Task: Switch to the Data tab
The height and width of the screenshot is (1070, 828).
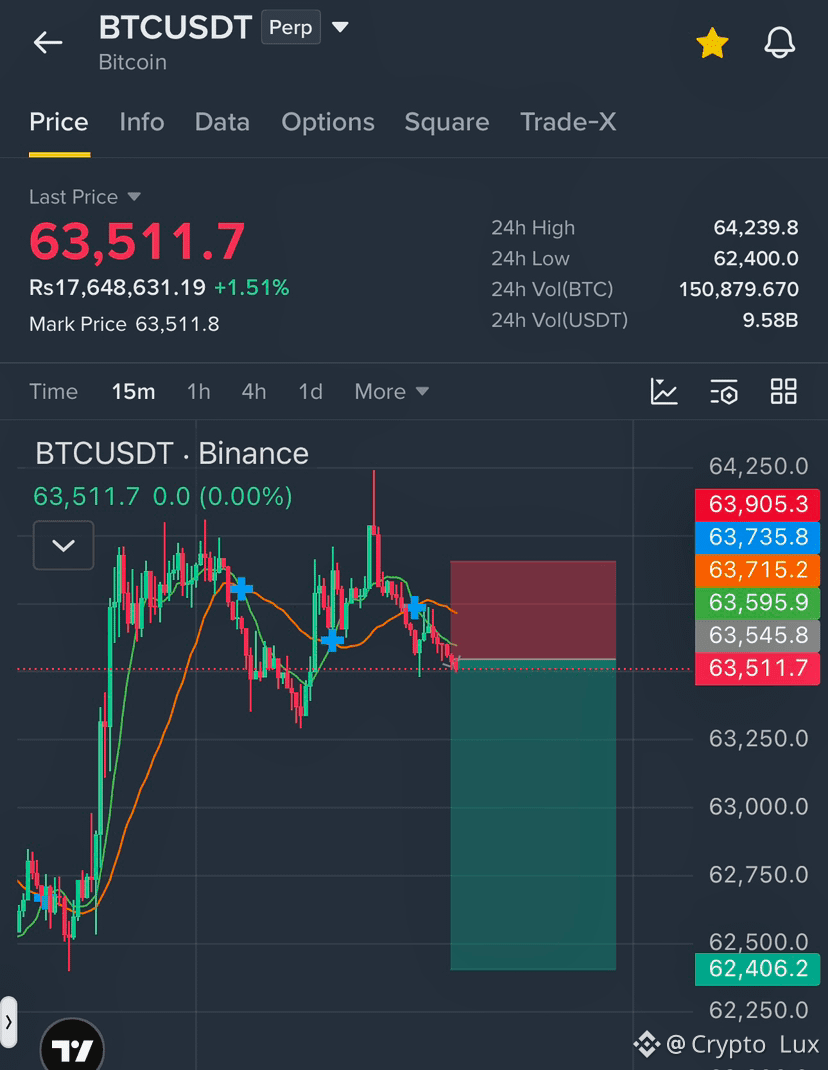Action: click(223, 122)
